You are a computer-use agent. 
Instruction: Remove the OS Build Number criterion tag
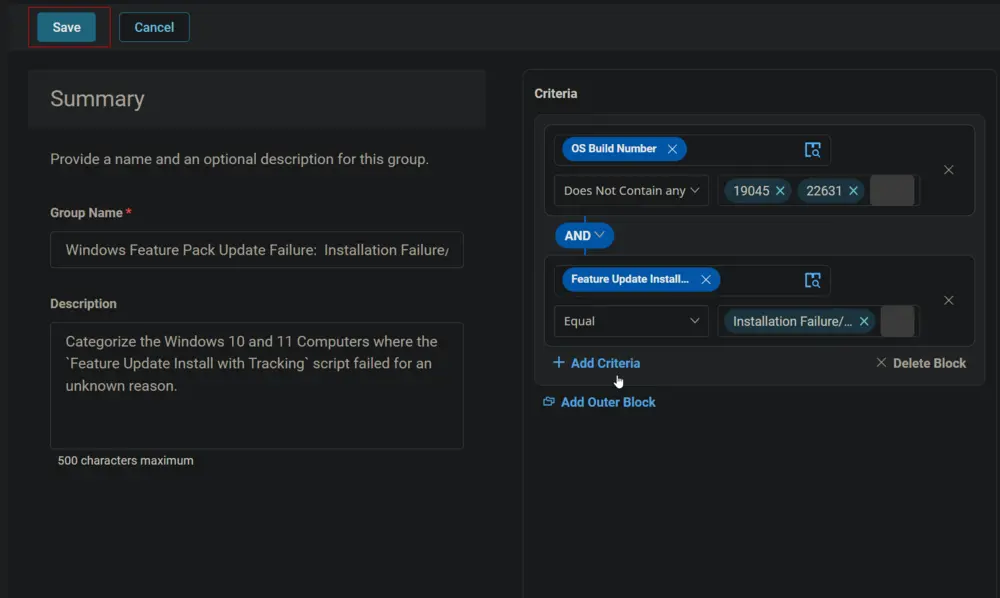click(672, 149)
